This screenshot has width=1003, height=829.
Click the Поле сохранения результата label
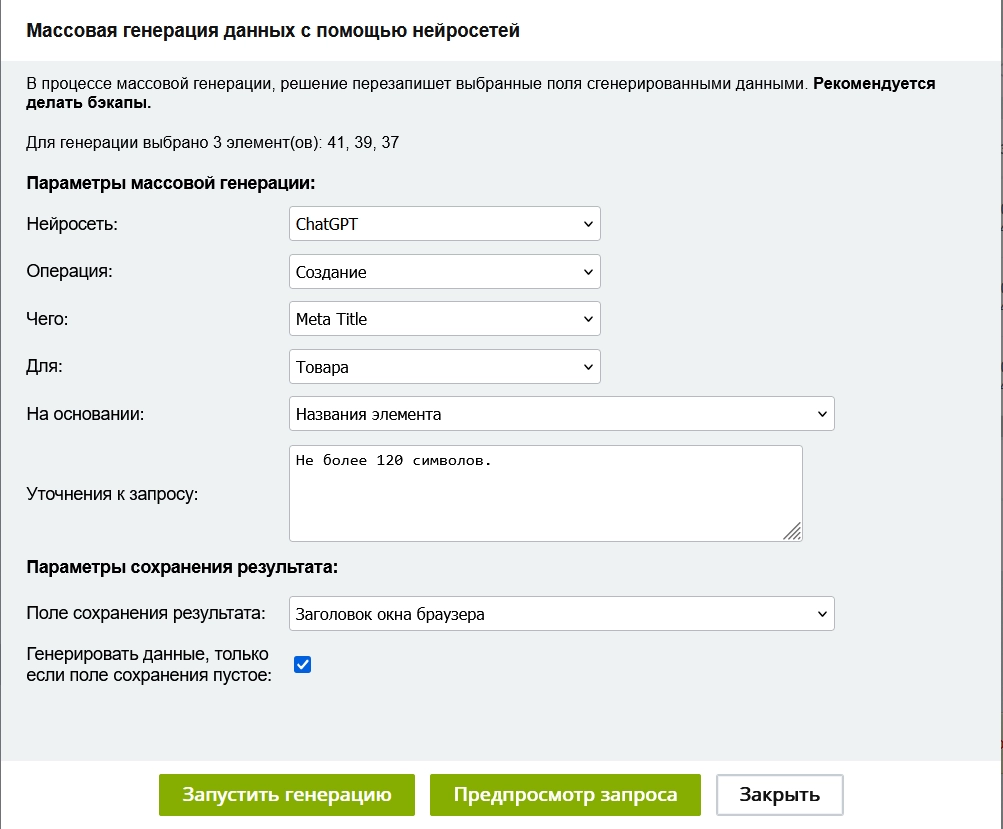coord(145,614)
